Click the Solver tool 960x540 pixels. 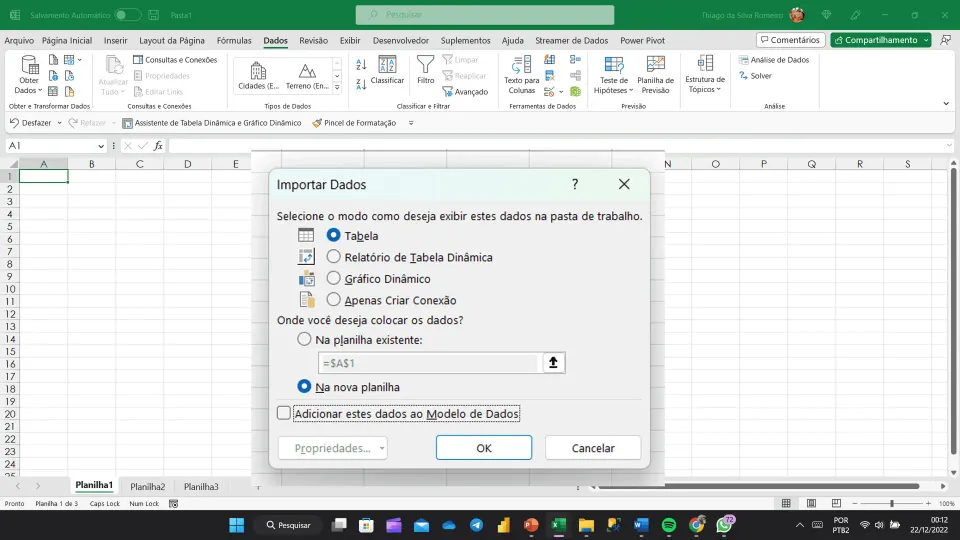coord(755,76)
